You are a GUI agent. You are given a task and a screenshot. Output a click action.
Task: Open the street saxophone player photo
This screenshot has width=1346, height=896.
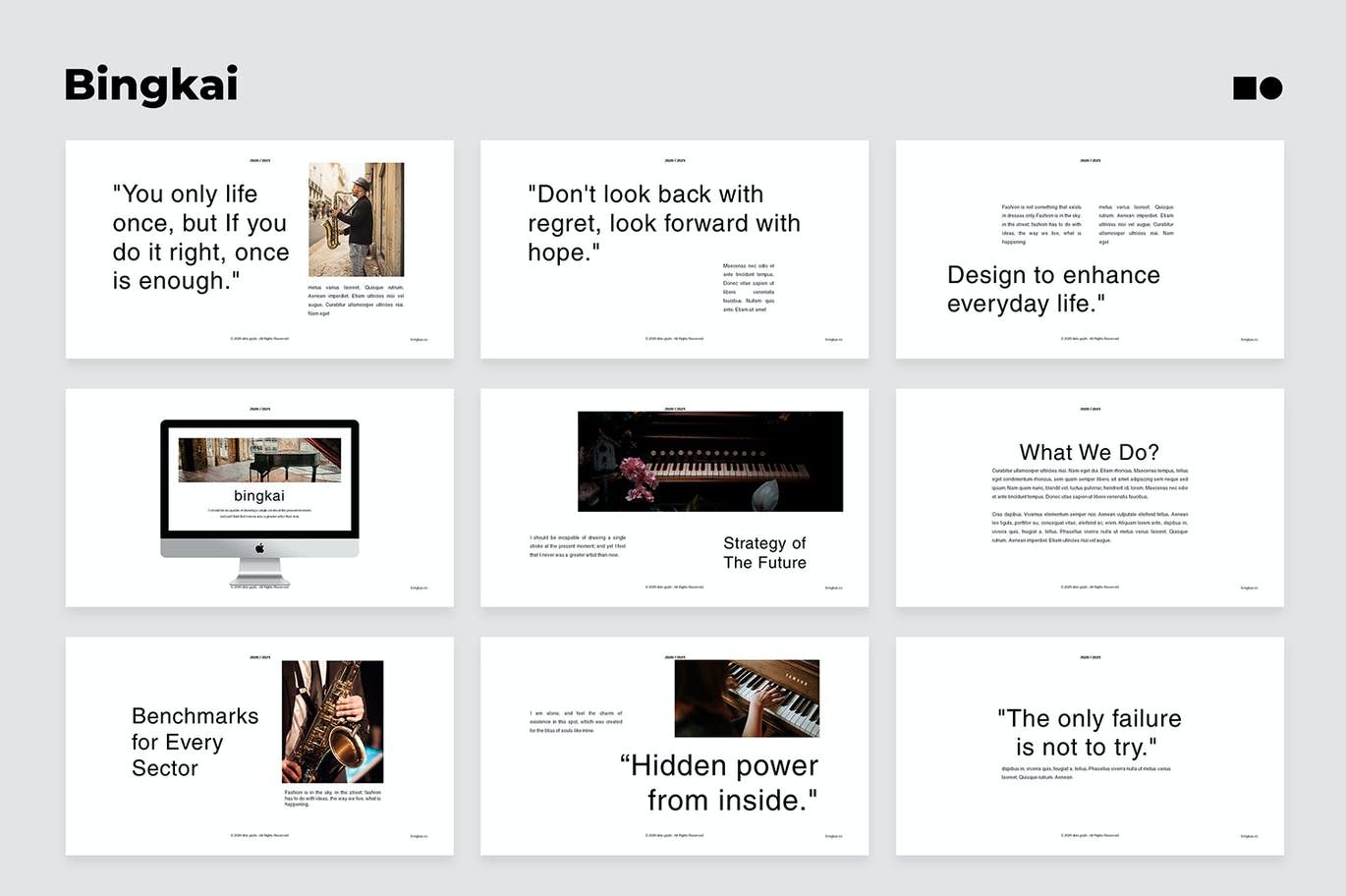pyautogui.click(x=356, y=219)
